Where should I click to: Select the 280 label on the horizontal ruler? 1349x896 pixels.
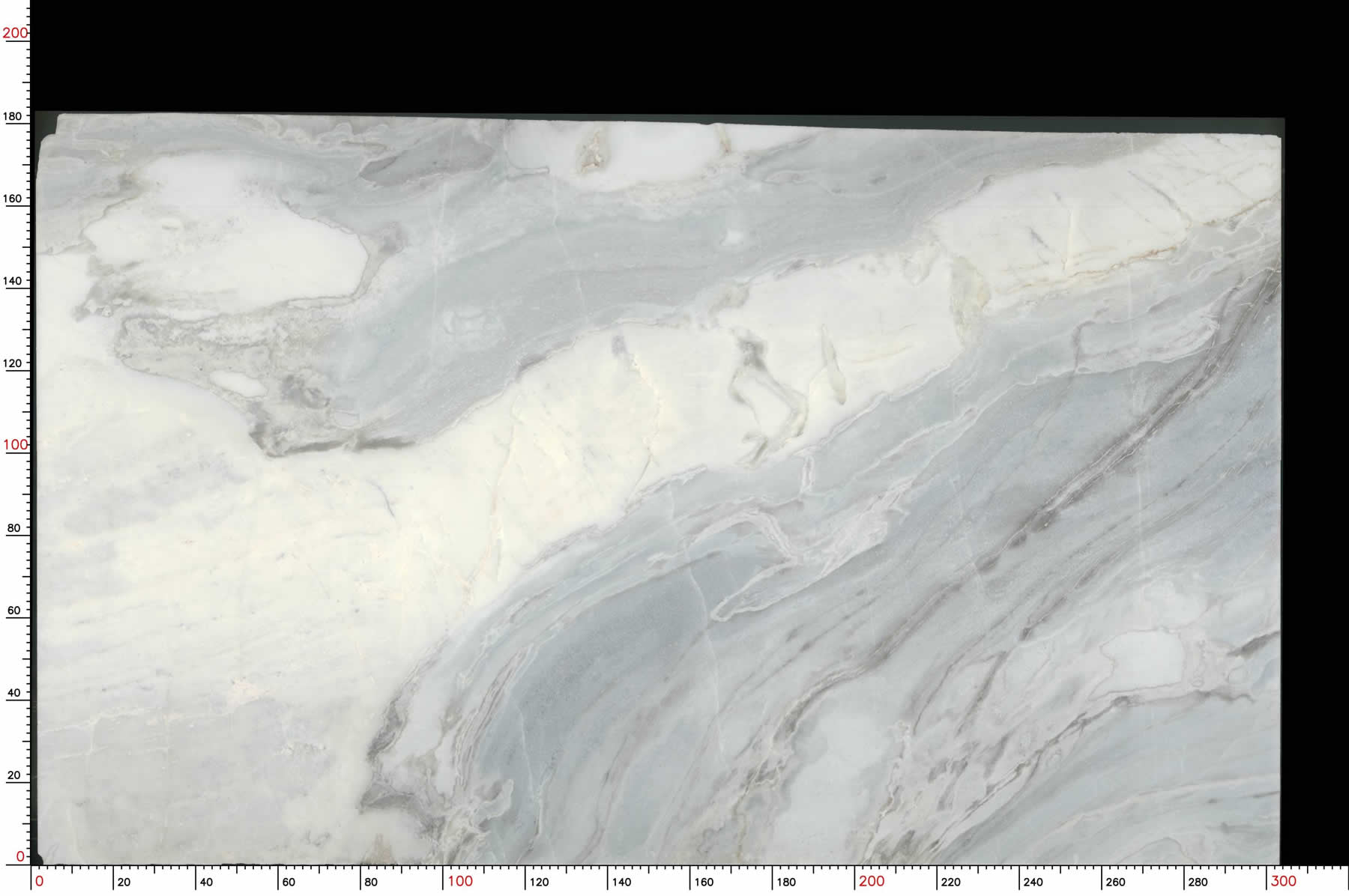(x=1198, y=883)
